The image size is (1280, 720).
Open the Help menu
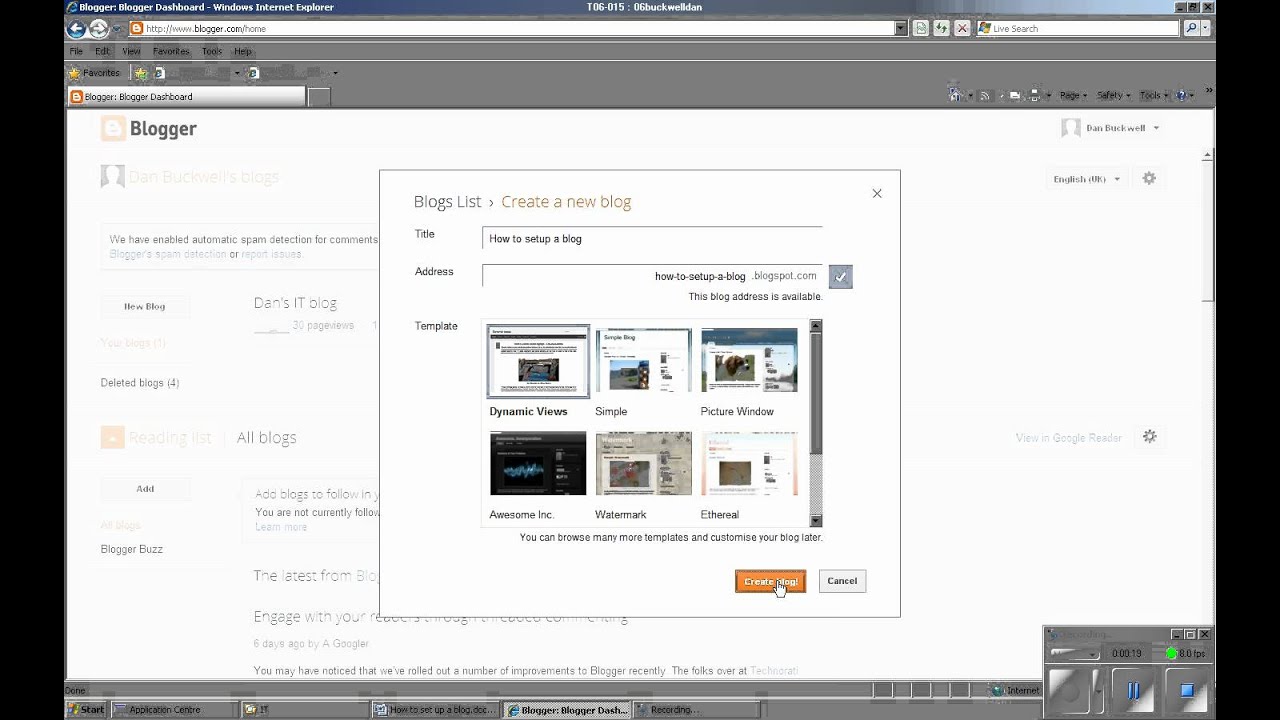coord(243,51)
